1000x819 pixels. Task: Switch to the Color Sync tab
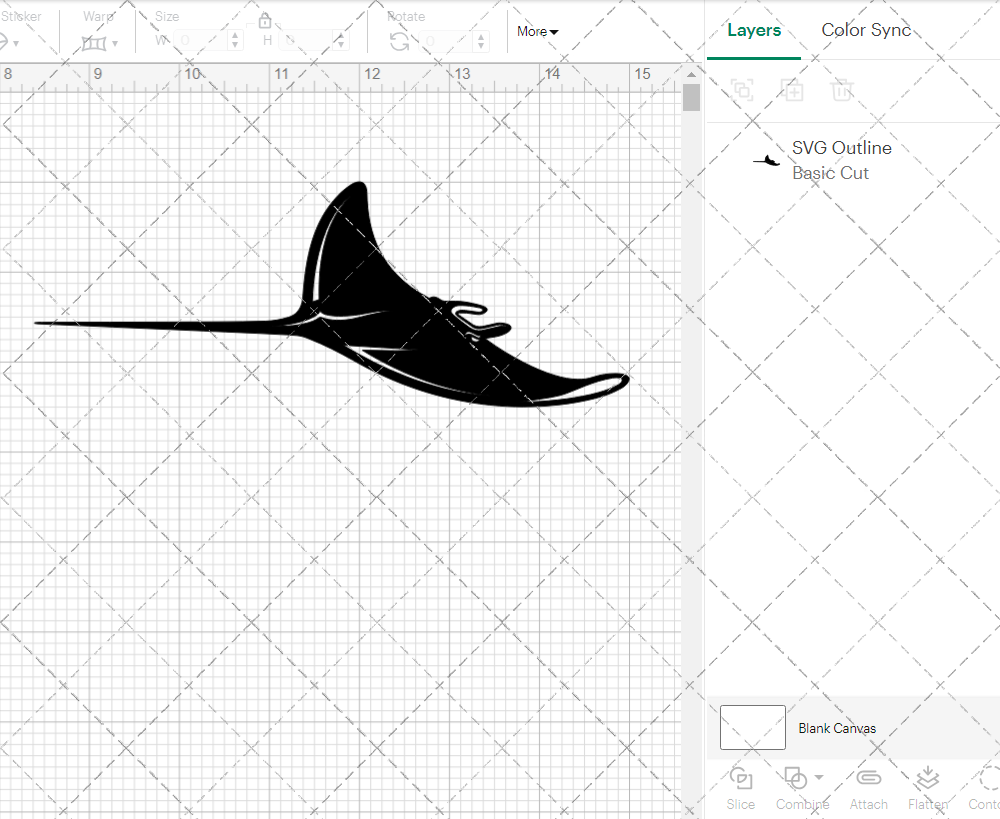(x=865, y=30)
